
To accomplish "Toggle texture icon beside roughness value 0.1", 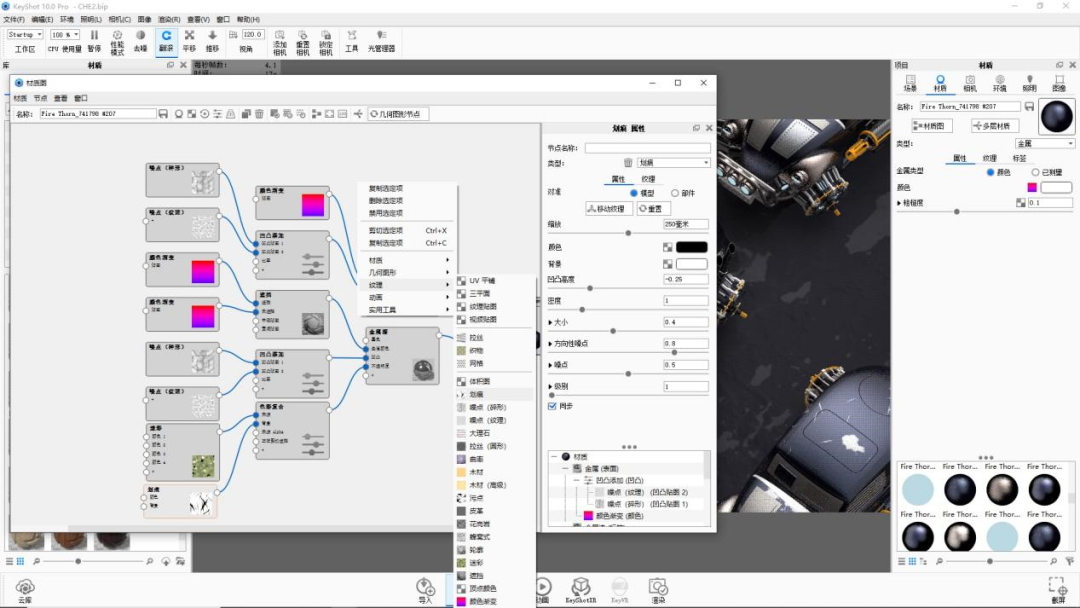I will [x=1021, y=202].
